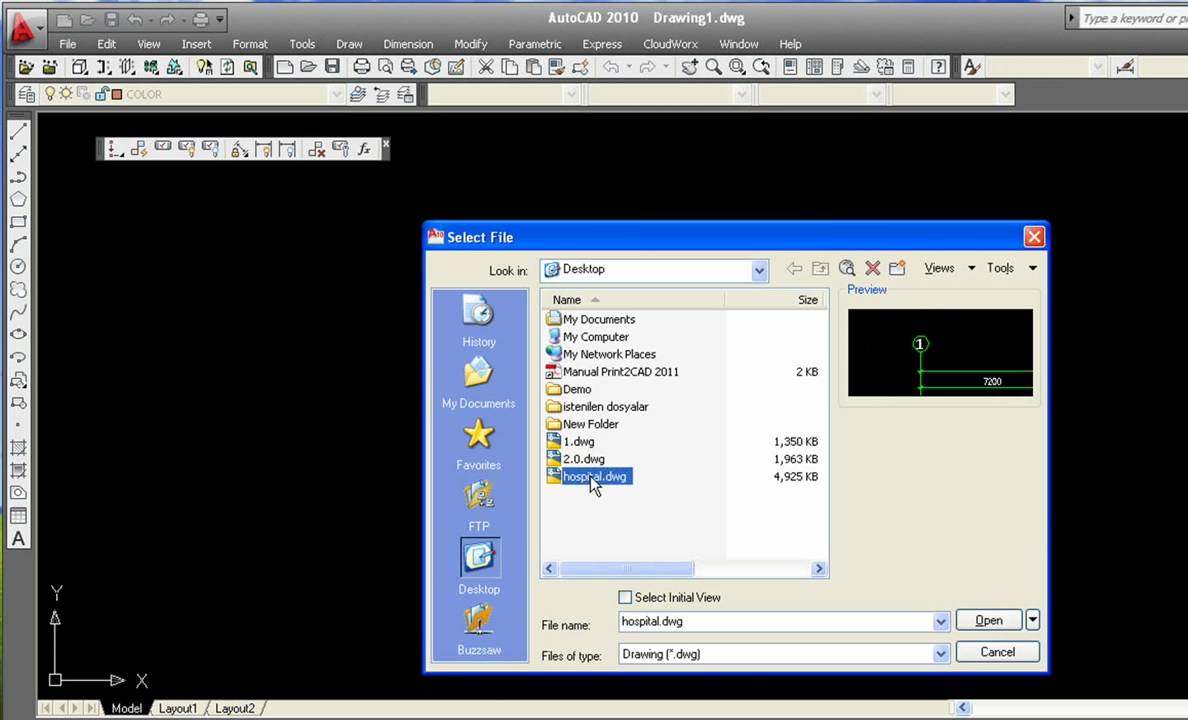Click the My Documents places bar icon

(479, 383)
